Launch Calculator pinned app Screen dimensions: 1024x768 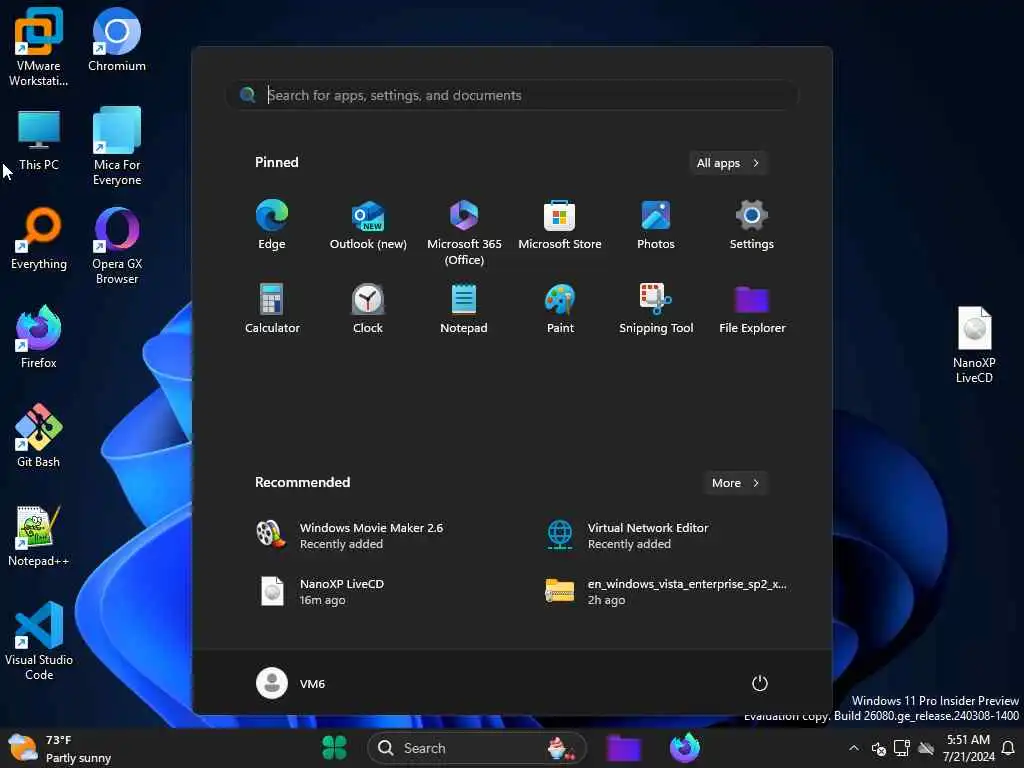coord(272,309)
